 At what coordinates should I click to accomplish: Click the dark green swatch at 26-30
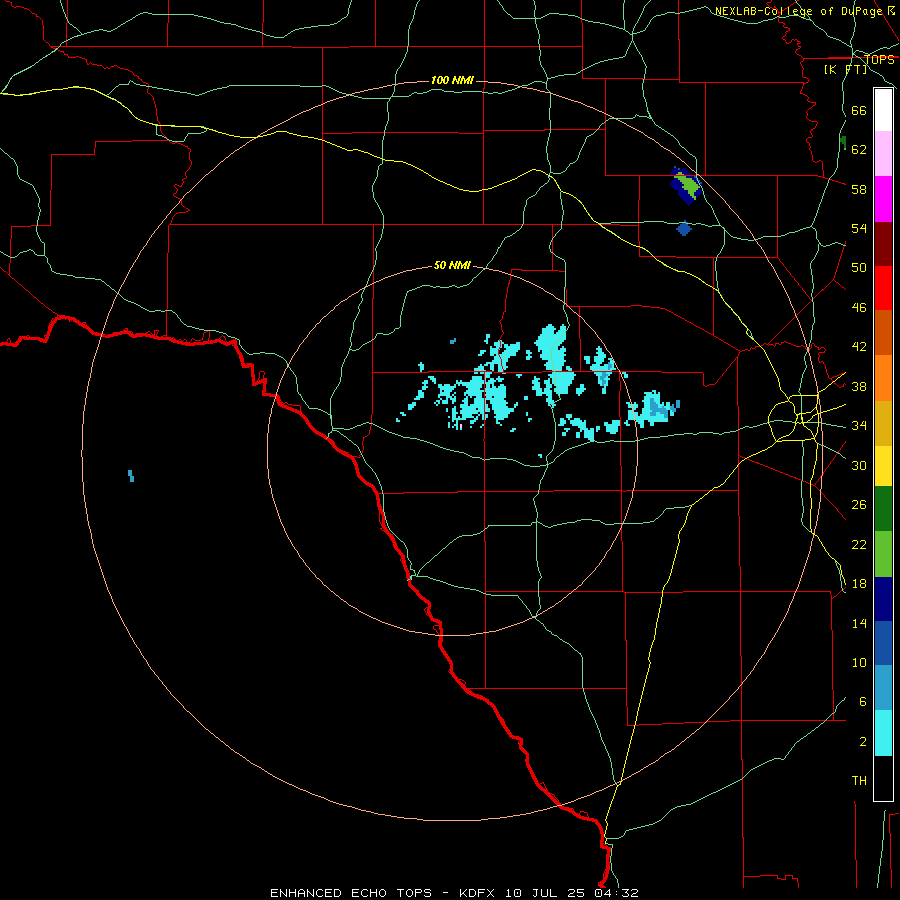click(883, 509)
